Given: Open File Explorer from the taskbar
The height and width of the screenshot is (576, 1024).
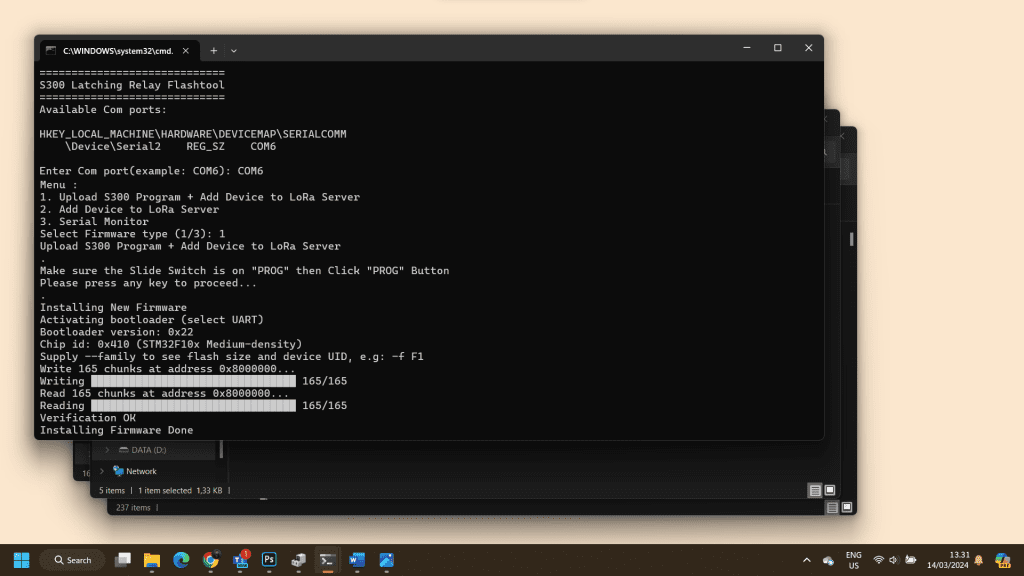Looking at the screenshot, I should click(x=152, y=560).
